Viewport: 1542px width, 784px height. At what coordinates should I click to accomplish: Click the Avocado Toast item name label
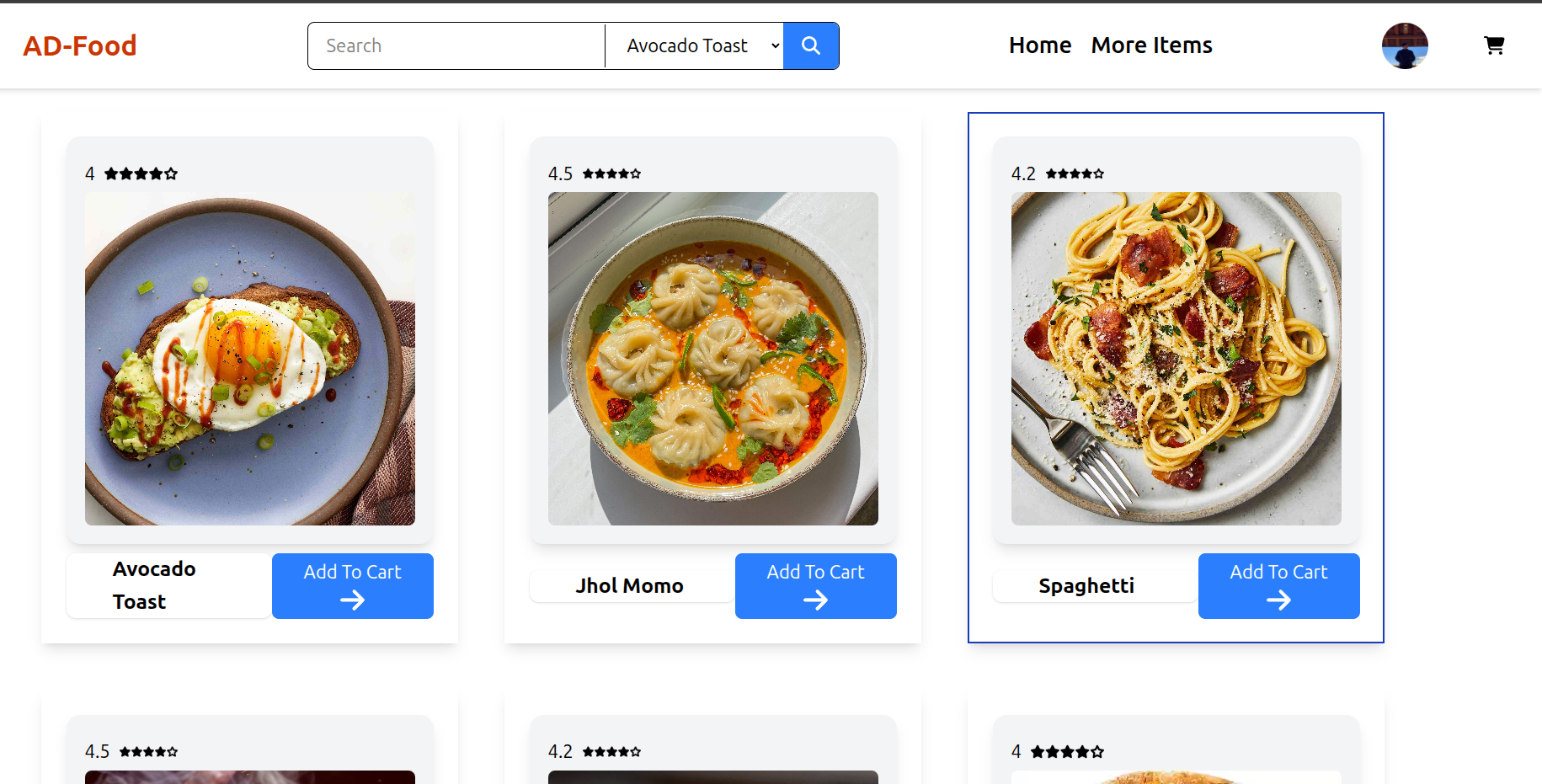pos(154,585)
